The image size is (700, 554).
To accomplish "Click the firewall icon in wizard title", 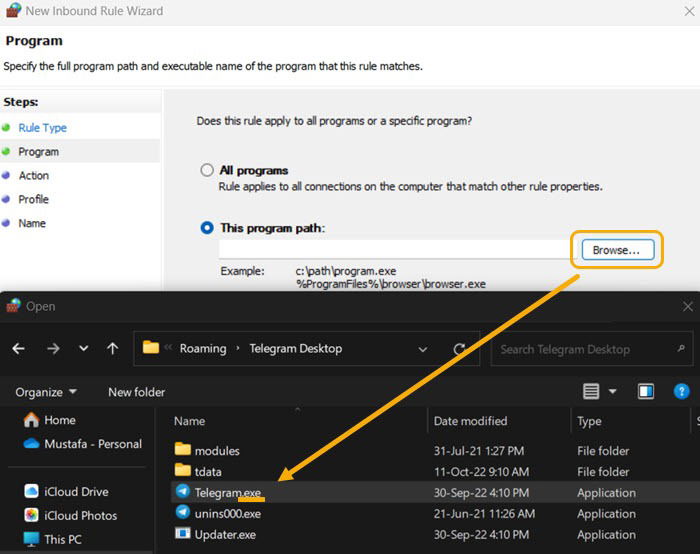I will (13, 10).
